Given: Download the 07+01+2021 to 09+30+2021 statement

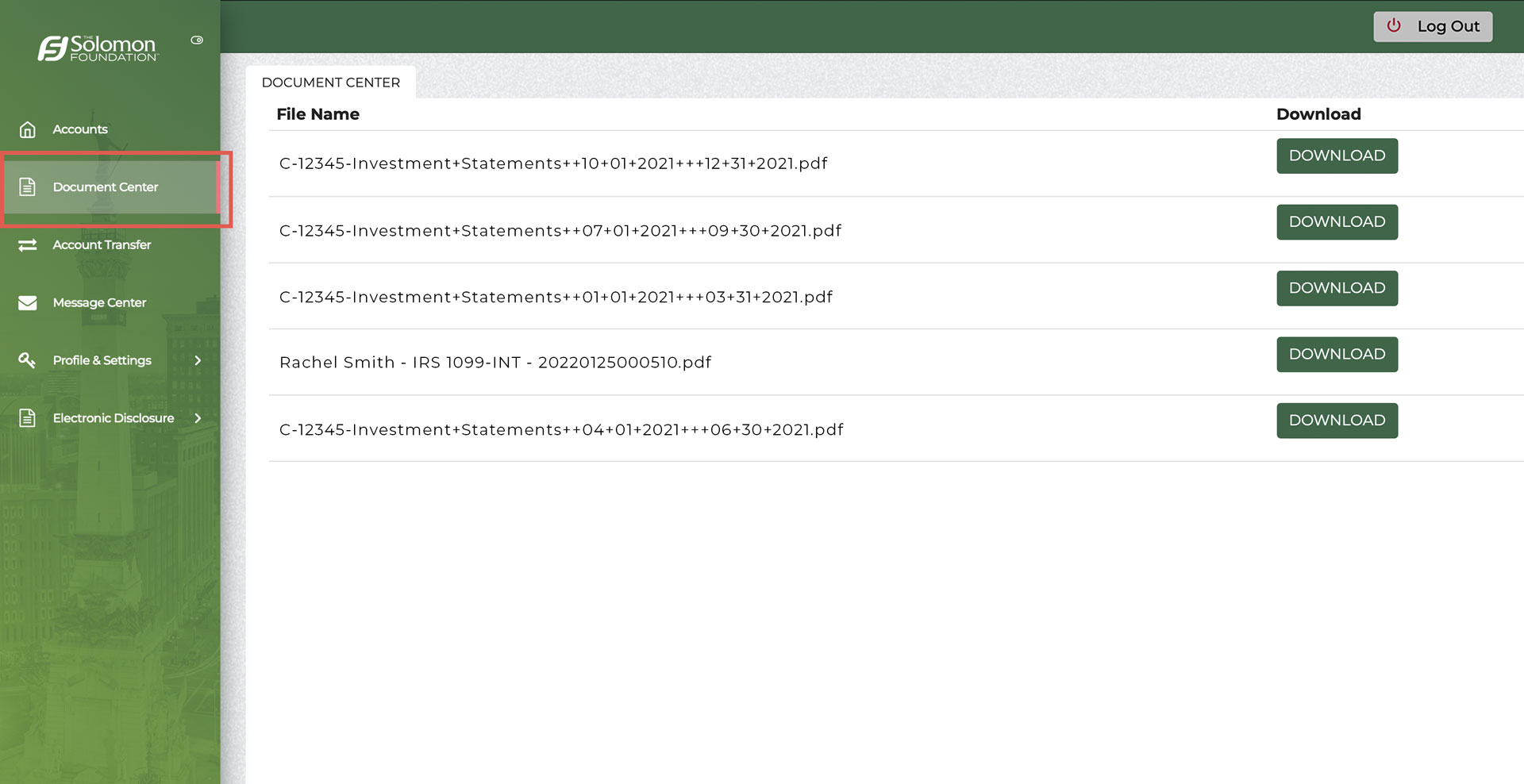Looking at the screenshot, I should 1337,222.
